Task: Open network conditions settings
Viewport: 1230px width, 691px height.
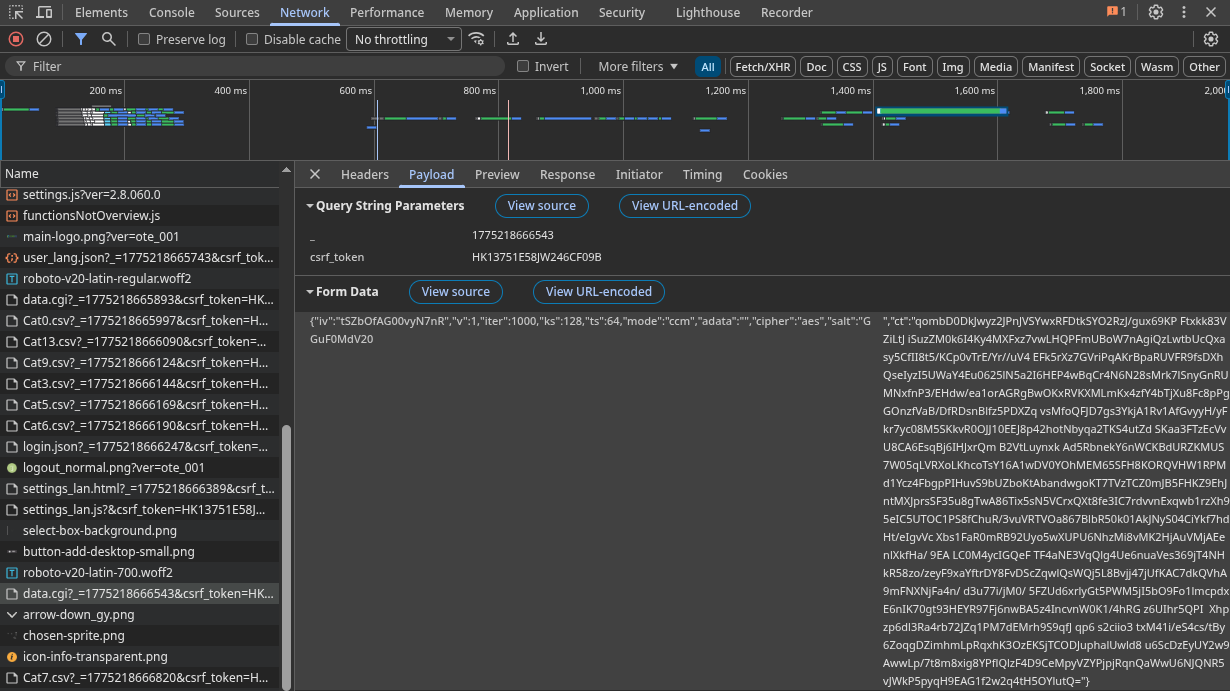Action: (x=477, y=39)
